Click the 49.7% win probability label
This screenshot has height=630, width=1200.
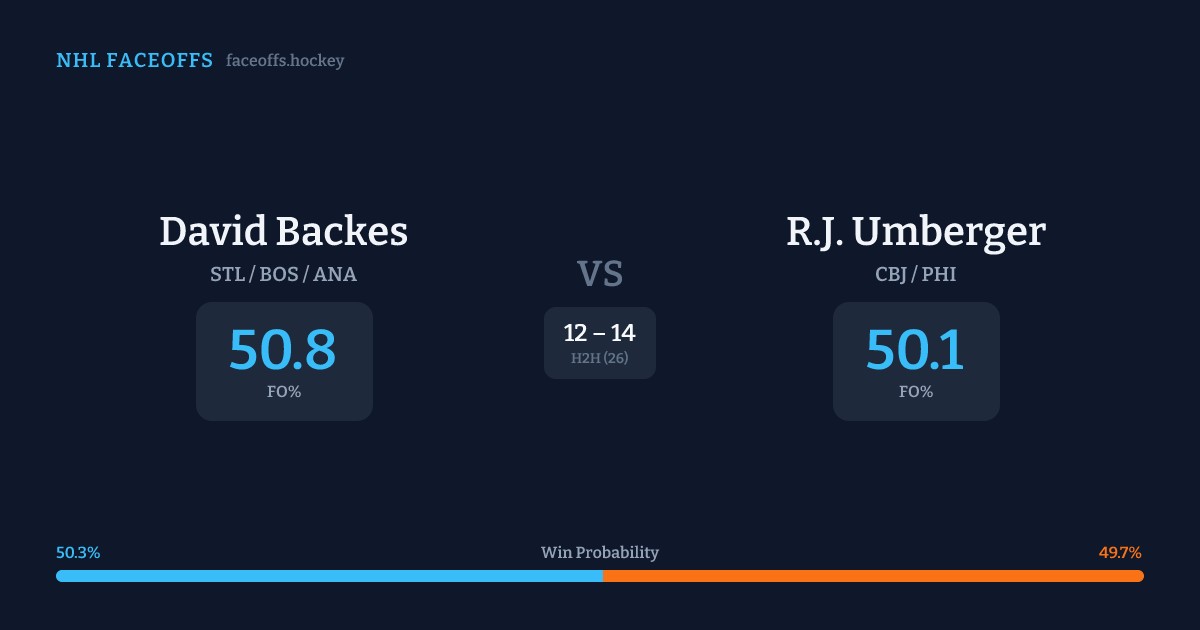pyautogui.click(x=1120, y=552)
